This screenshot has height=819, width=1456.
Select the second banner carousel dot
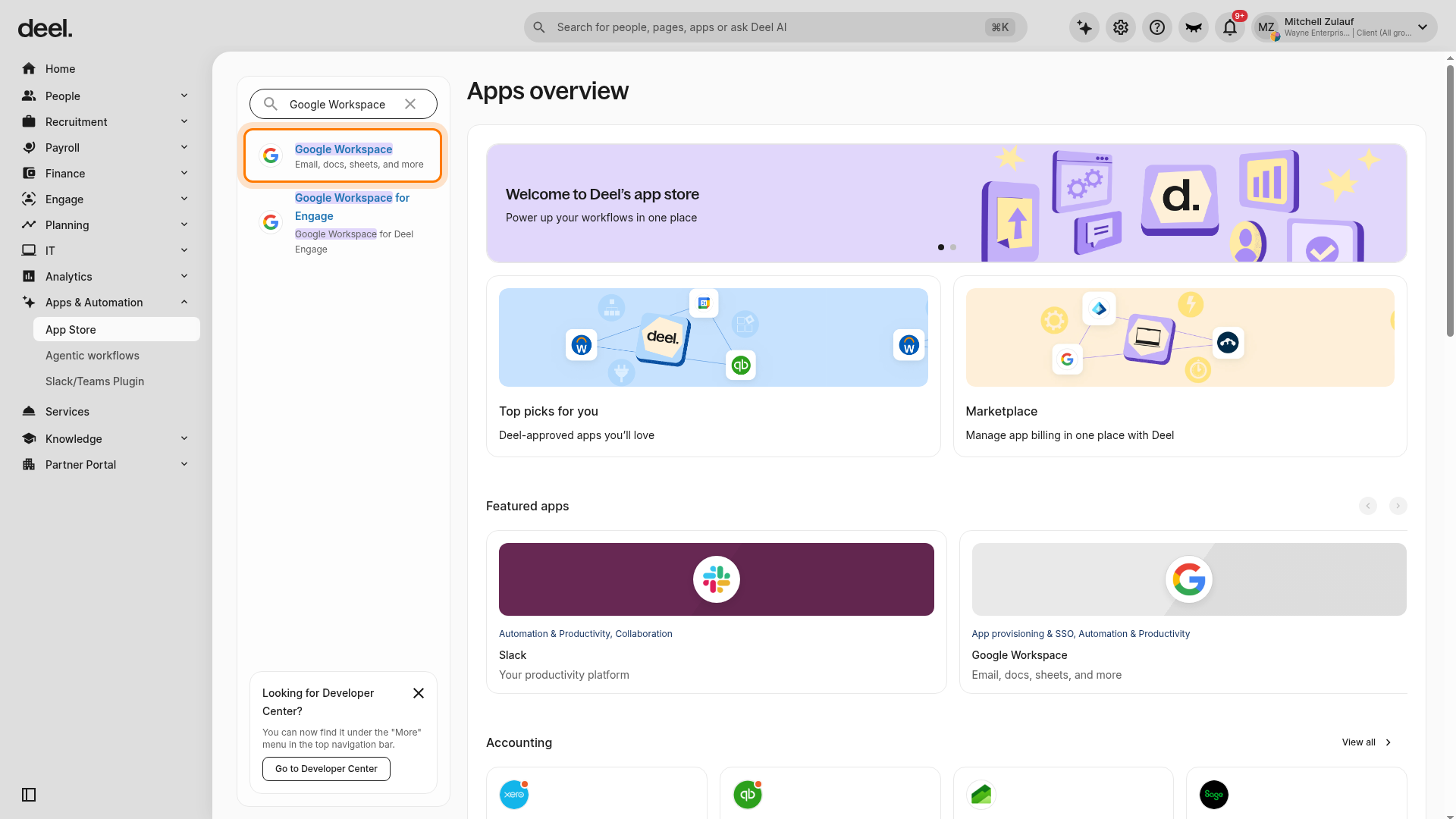click(953, 247)
